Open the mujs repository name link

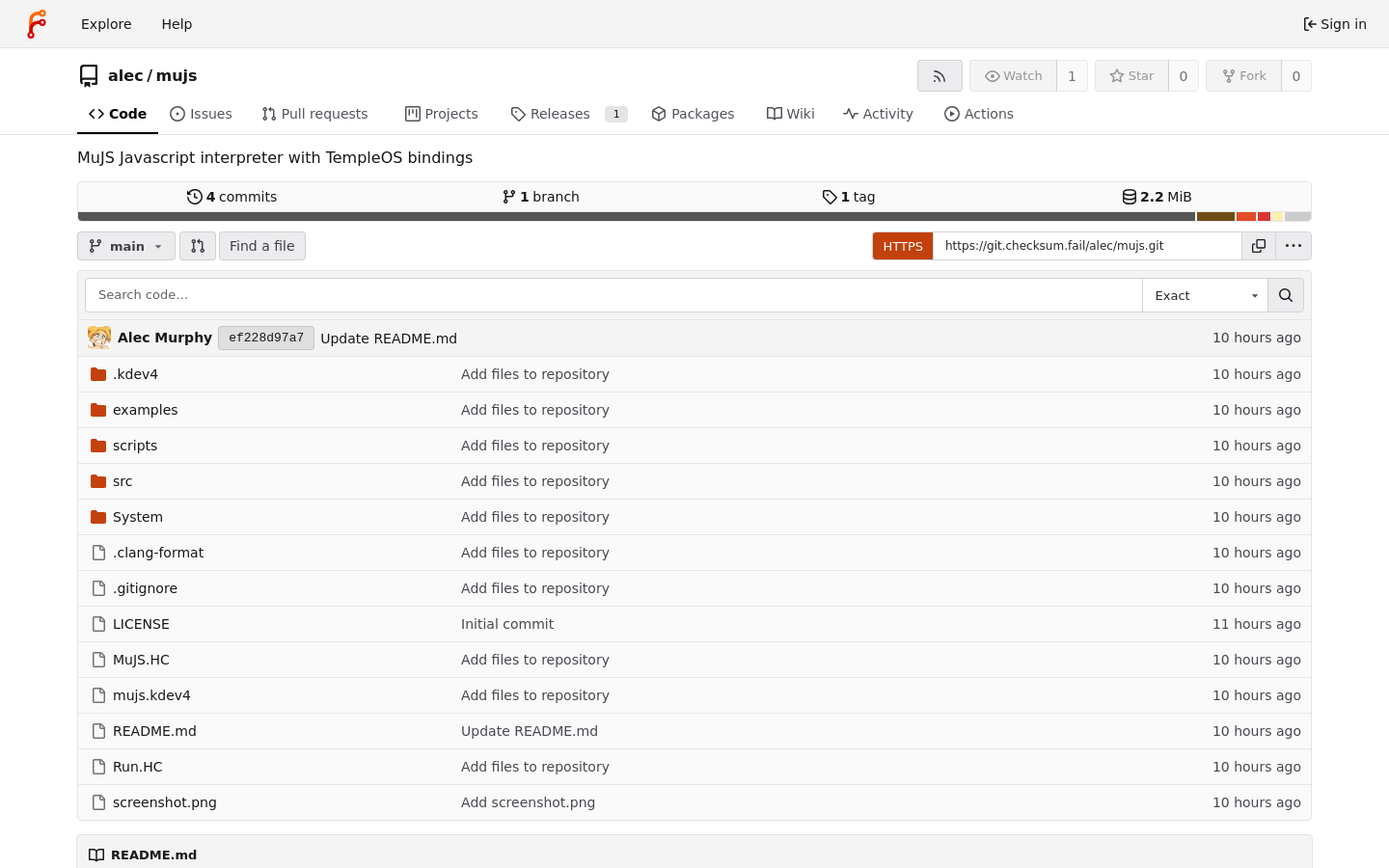pos(177,75)
